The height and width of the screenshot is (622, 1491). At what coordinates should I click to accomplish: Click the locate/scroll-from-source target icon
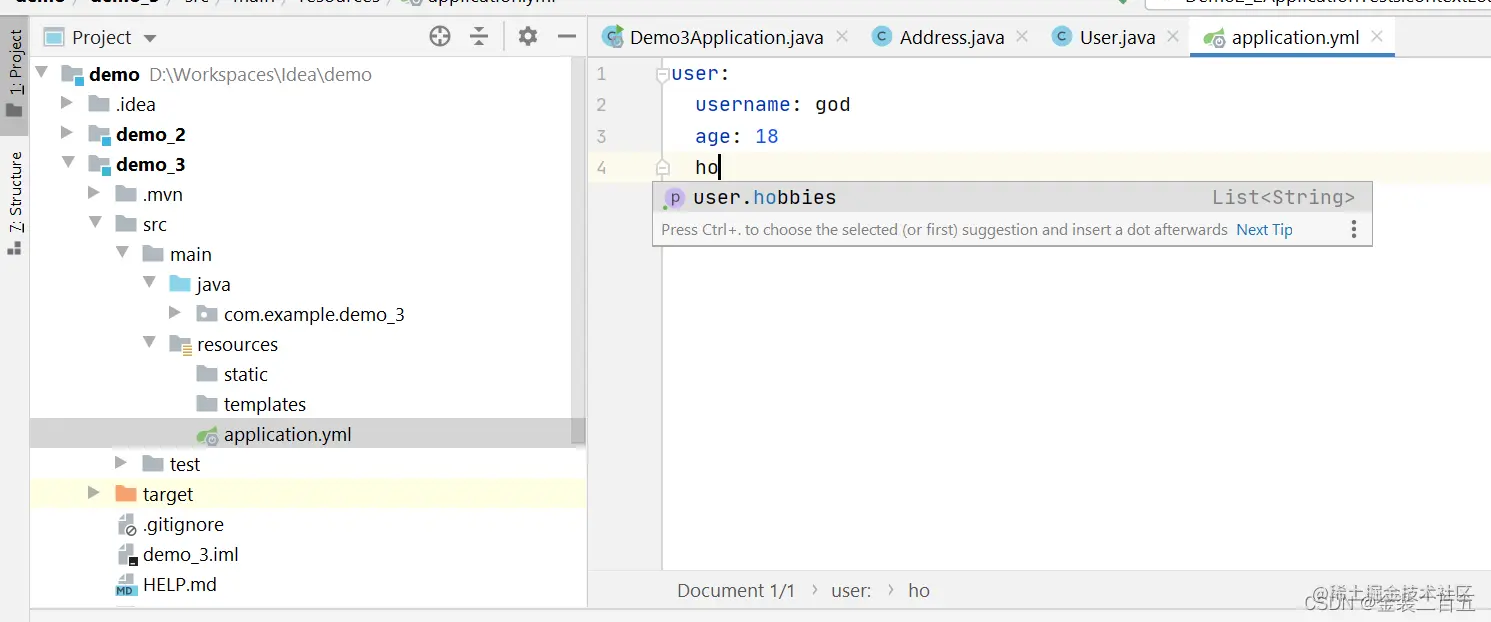pos(440,37)
